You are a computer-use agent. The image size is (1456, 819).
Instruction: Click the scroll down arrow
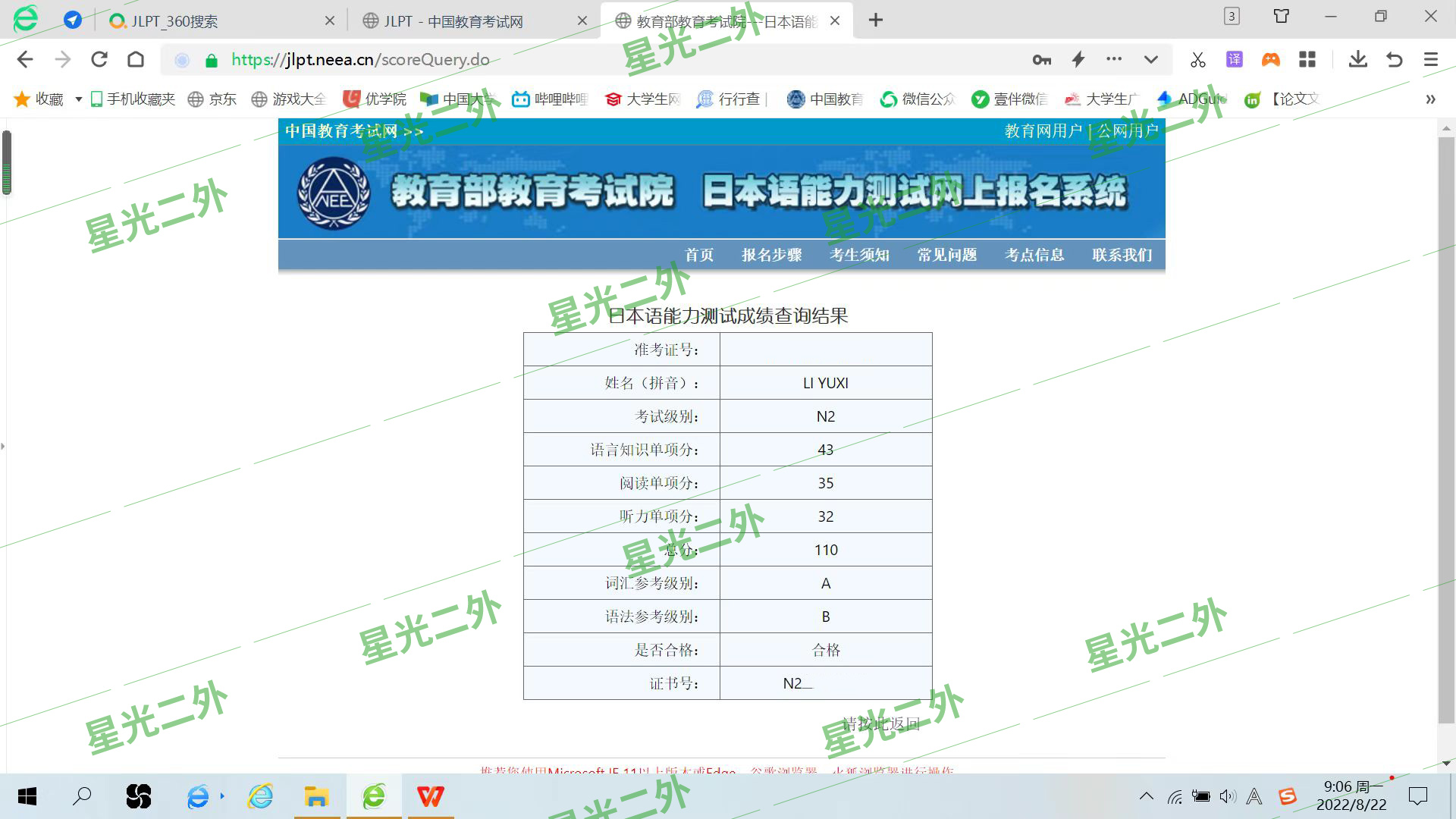[1446, 764]
